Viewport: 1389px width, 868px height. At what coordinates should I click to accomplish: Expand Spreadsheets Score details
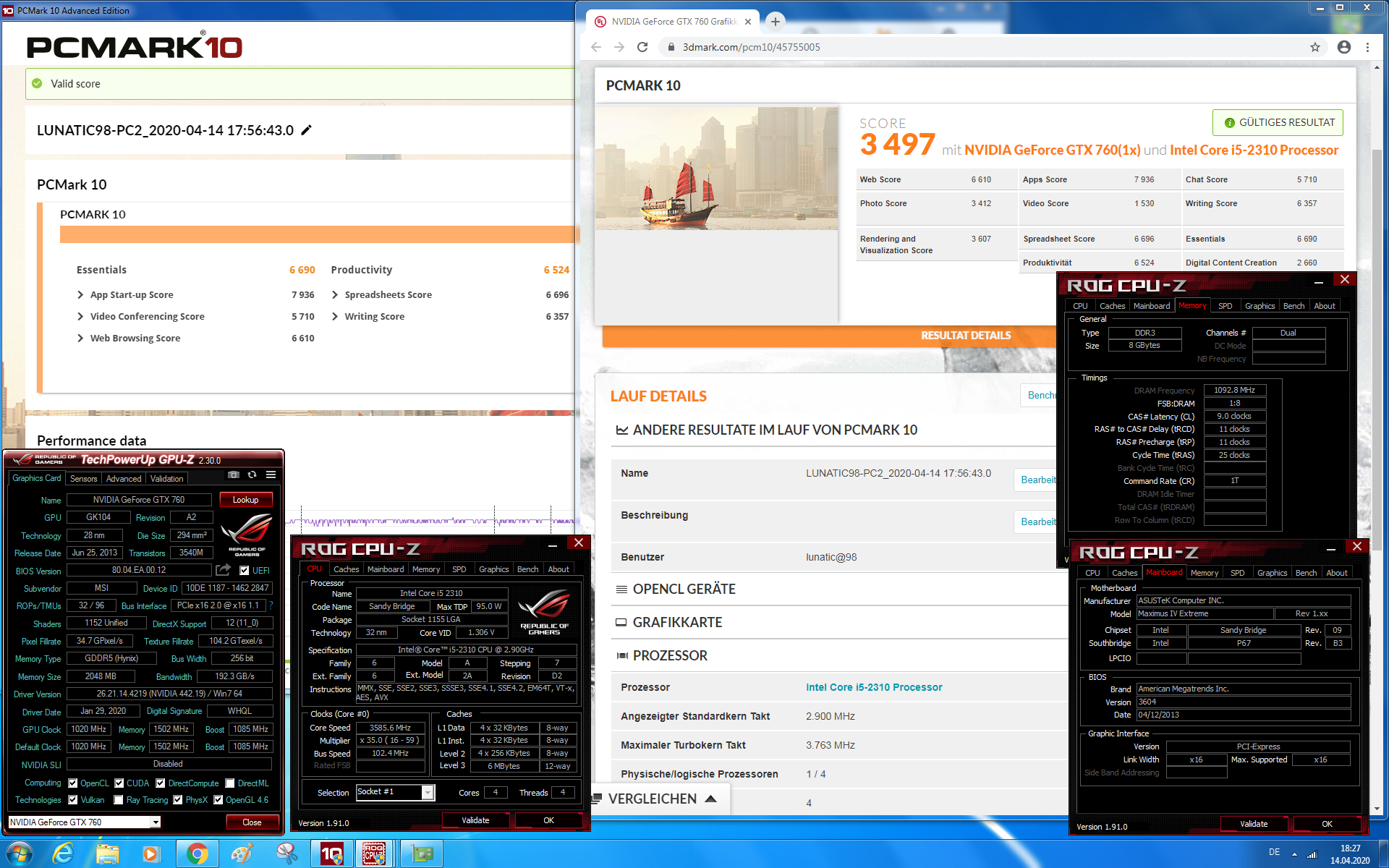pyautogui.click(x=335, y=294)
